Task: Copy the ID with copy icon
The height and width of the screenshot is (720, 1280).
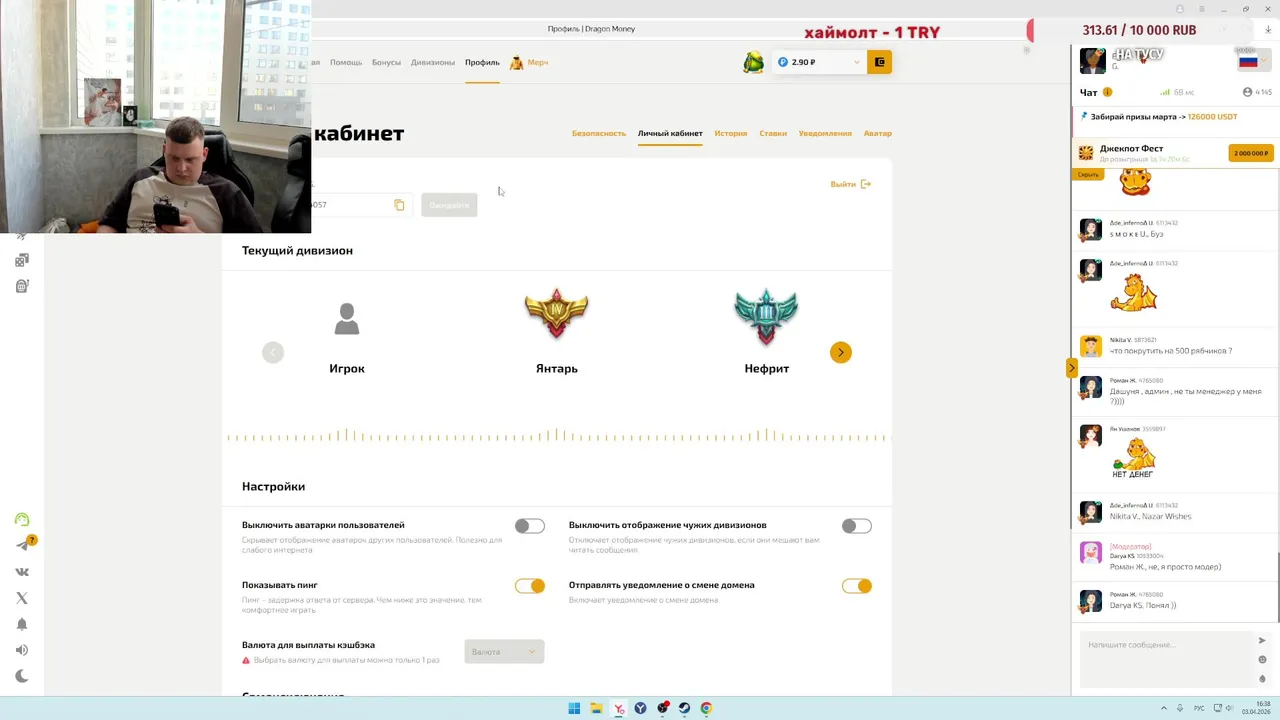Action: click(399, 205)
